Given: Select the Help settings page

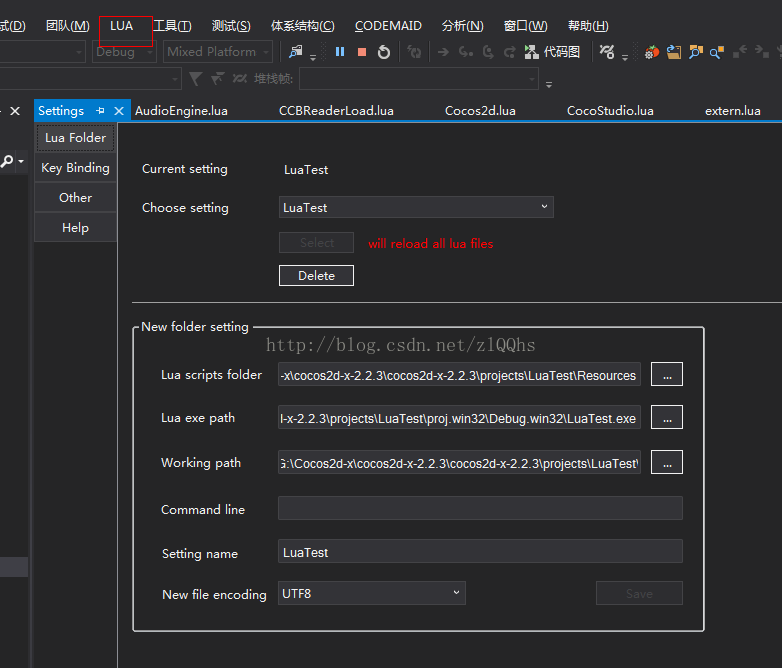Looking at the screenshot, I should coord(75,227).
